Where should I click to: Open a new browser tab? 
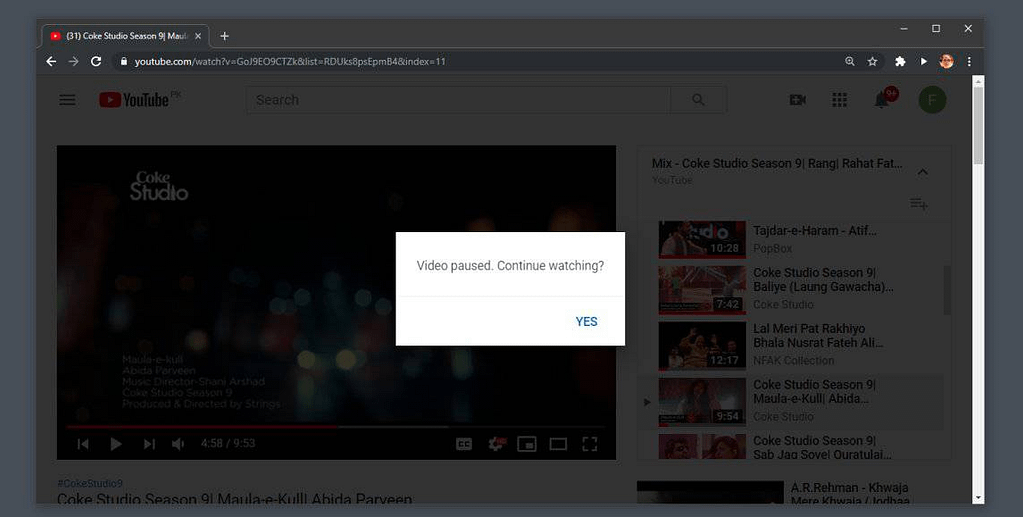pos(224,36)
